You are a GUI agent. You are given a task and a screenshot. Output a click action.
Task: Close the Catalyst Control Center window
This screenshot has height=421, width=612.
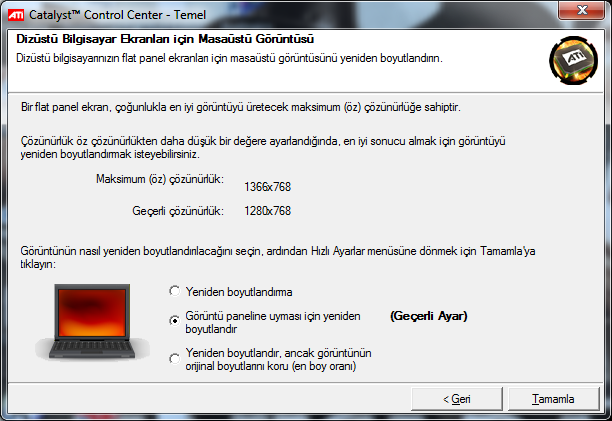pos(582,10)
